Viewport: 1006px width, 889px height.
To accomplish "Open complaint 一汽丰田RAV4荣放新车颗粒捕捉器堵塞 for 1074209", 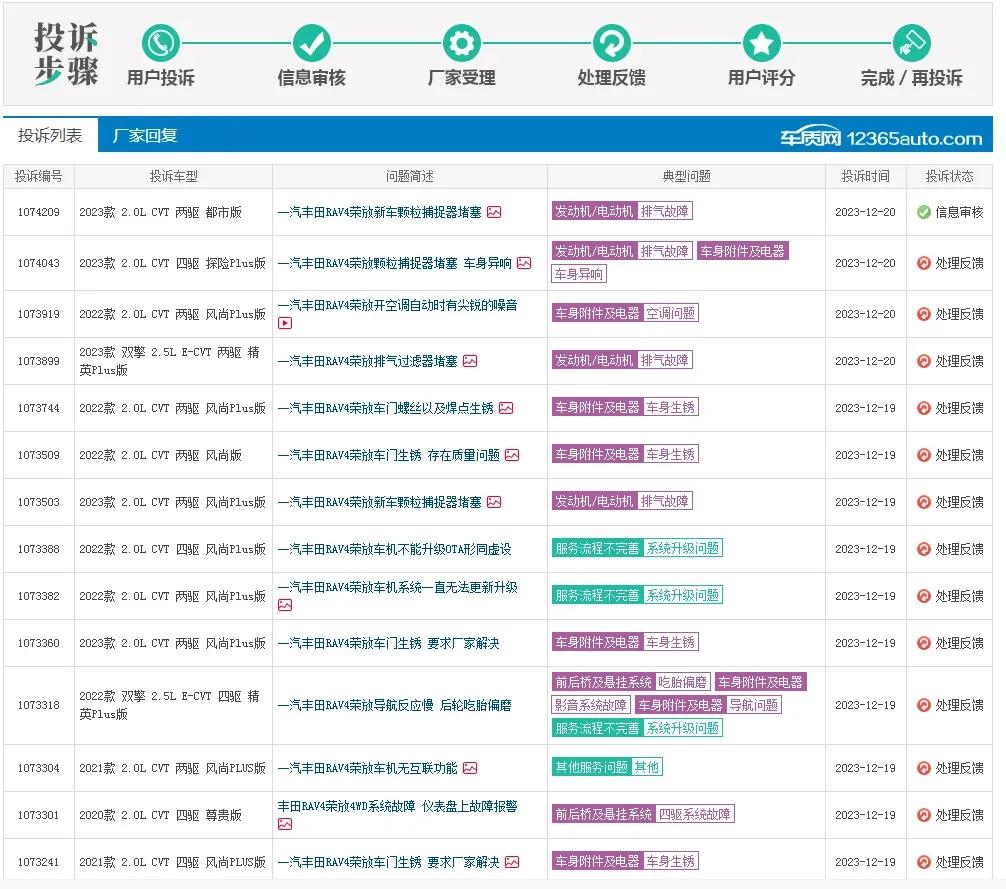I will pyautogui.click(x=380, y=212).
